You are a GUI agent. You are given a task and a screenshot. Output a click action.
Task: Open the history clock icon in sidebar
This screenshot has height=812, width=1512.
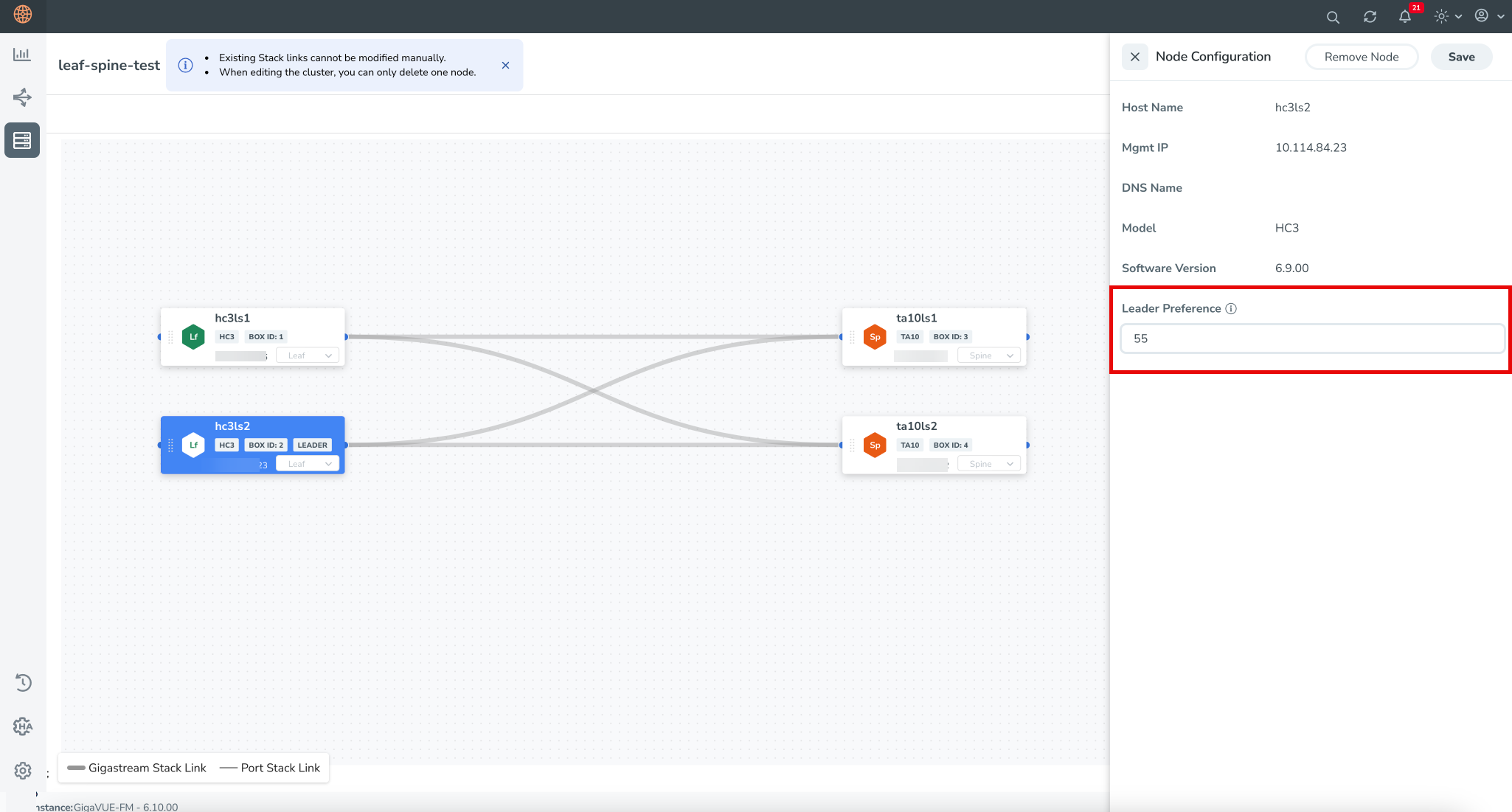[x=23, y=682]
